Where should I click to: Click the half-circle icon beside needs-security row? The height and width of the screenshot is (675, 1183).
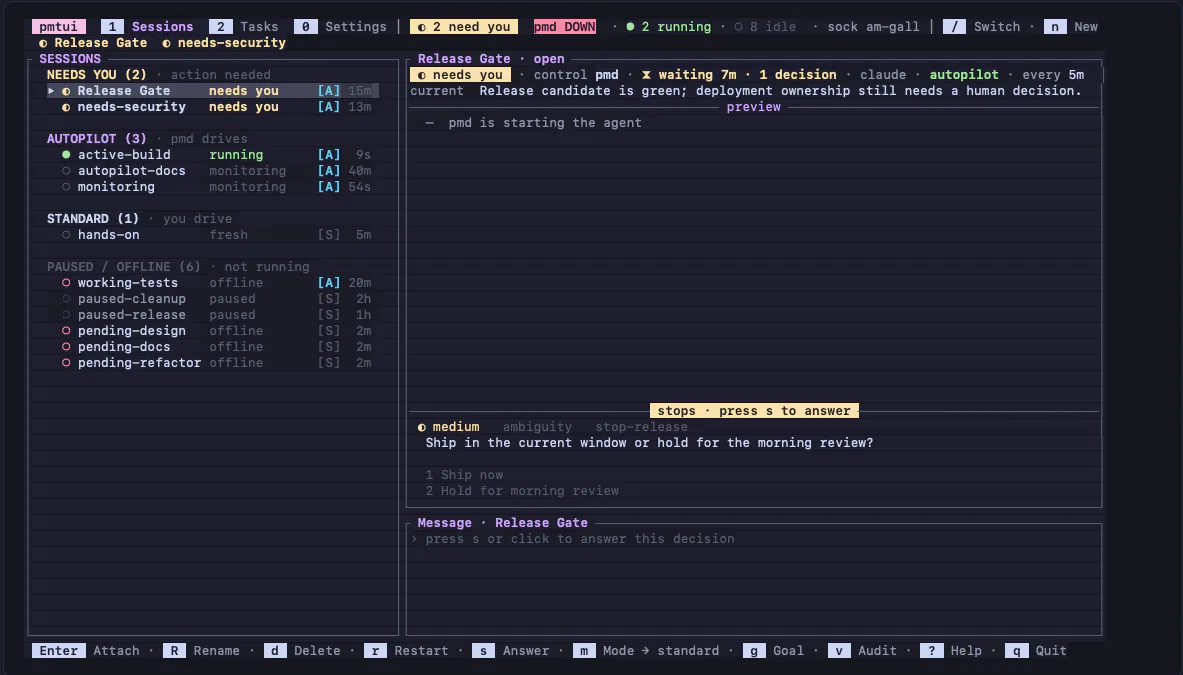(66, 107)
